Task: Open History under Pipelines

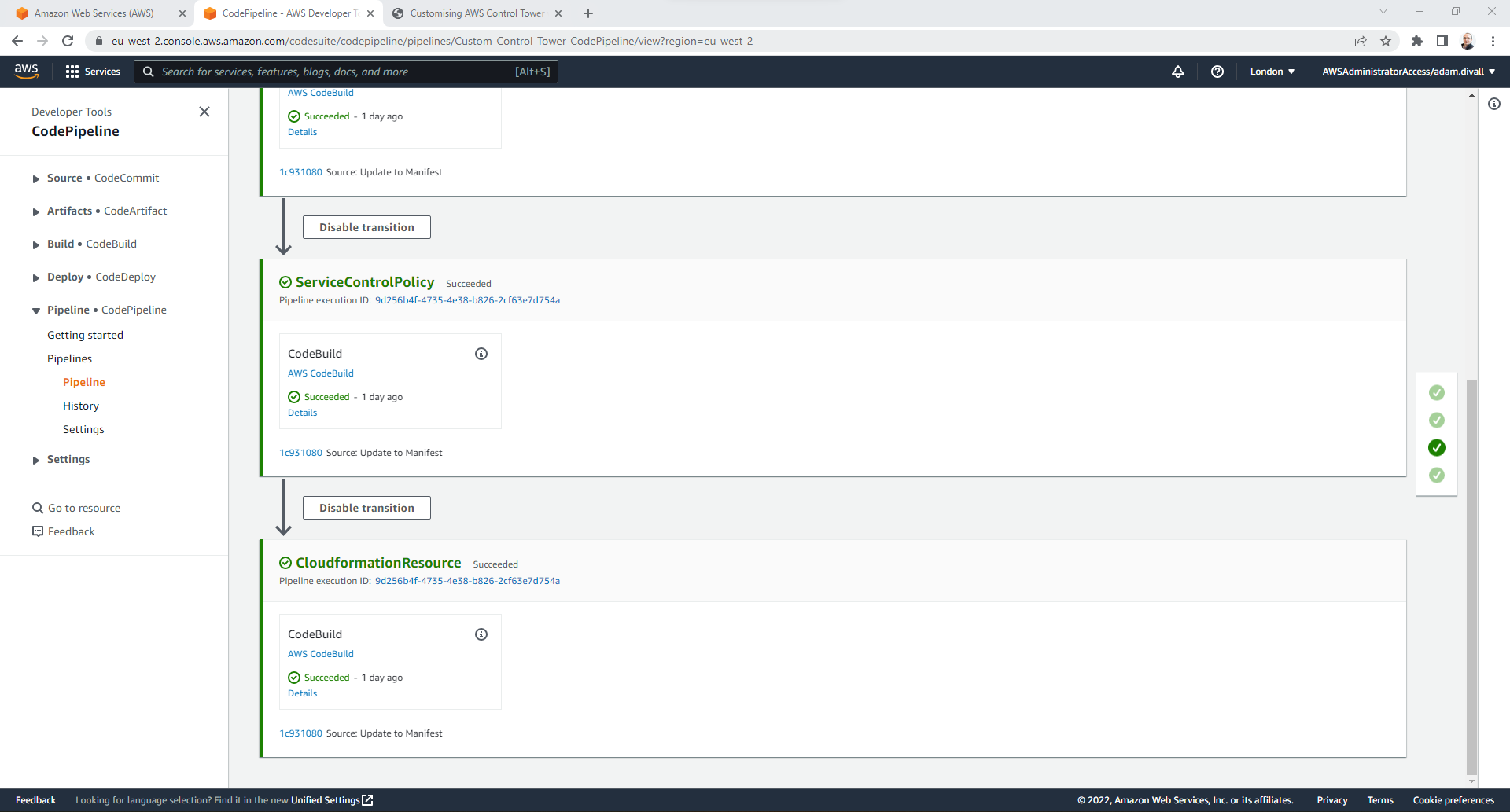Action: coord(81,406)
